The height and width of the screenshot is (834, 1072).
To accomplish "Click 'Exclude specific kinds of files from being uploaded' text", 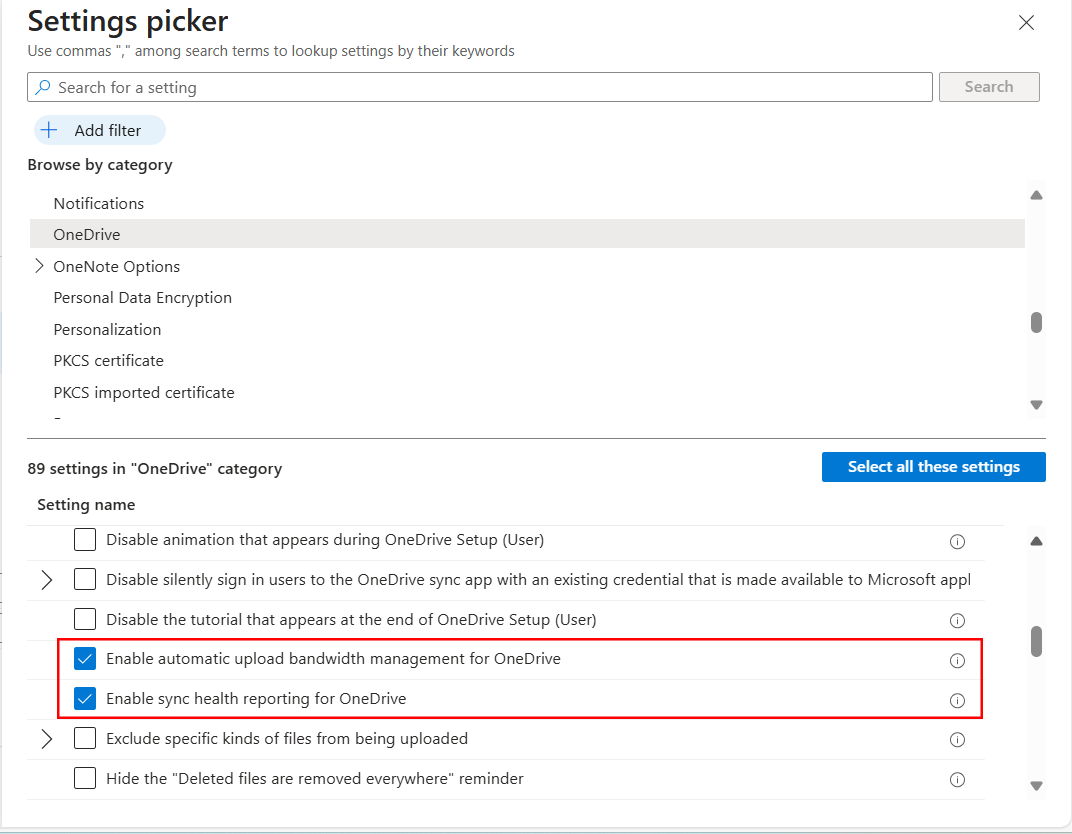I will coord(287,739).
